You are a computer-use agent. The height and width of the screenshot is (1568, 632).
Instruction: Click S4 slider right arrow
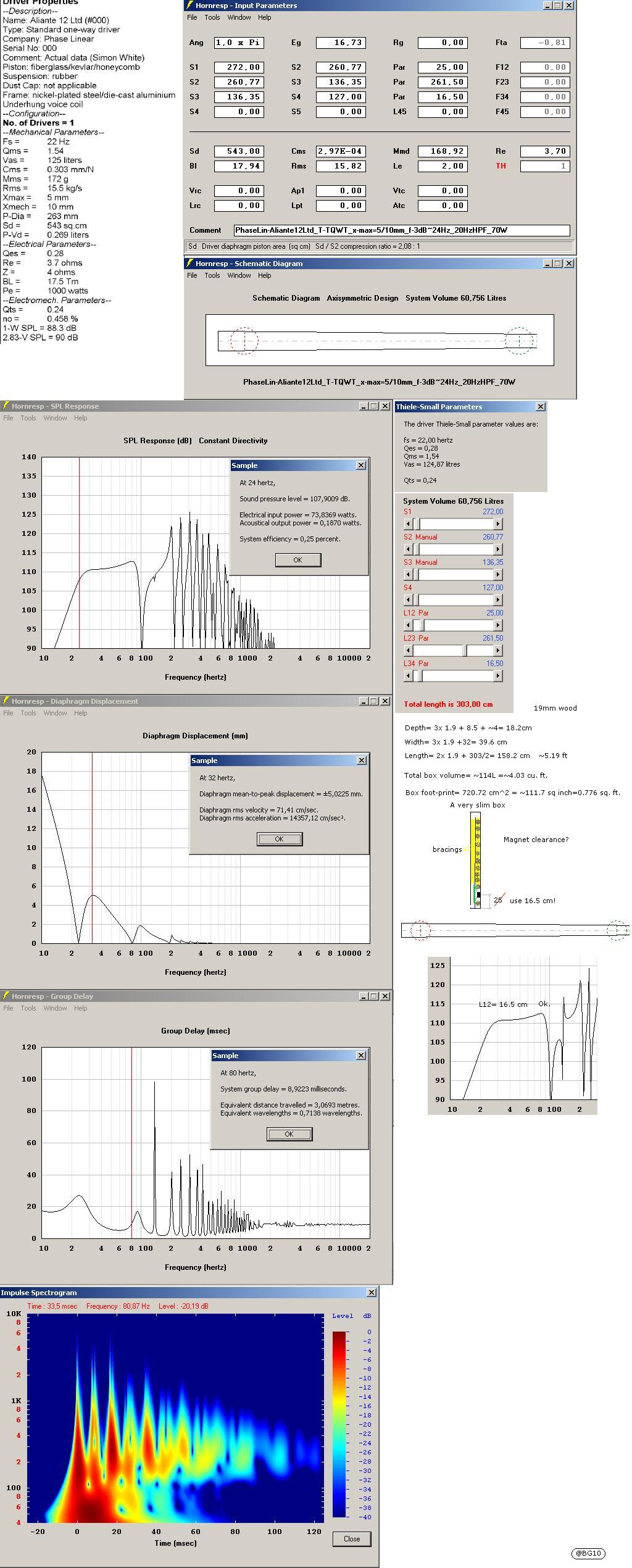[499, 599]
